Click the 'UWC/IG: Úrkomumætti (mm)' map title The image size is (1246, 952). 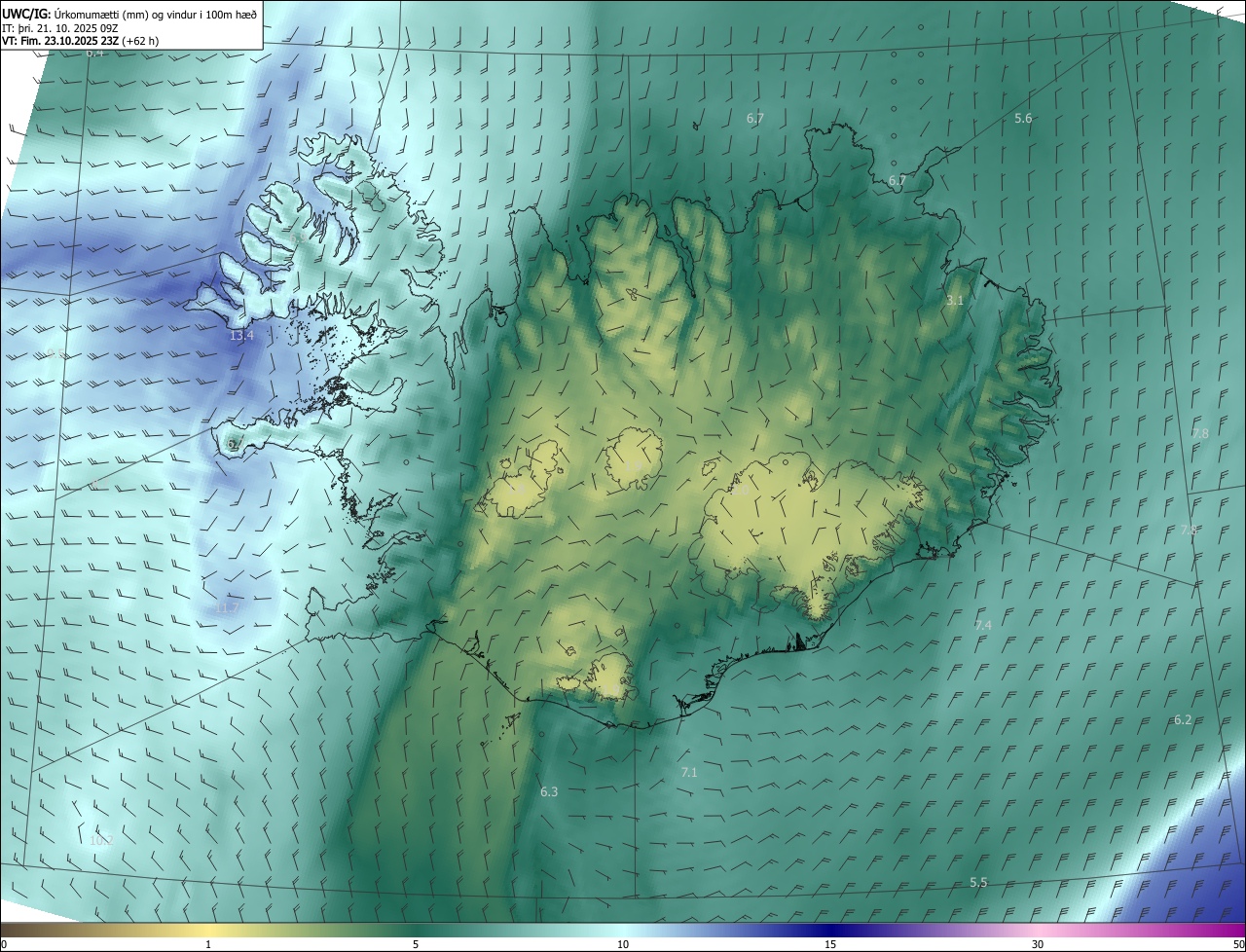(x=129, y=13)
